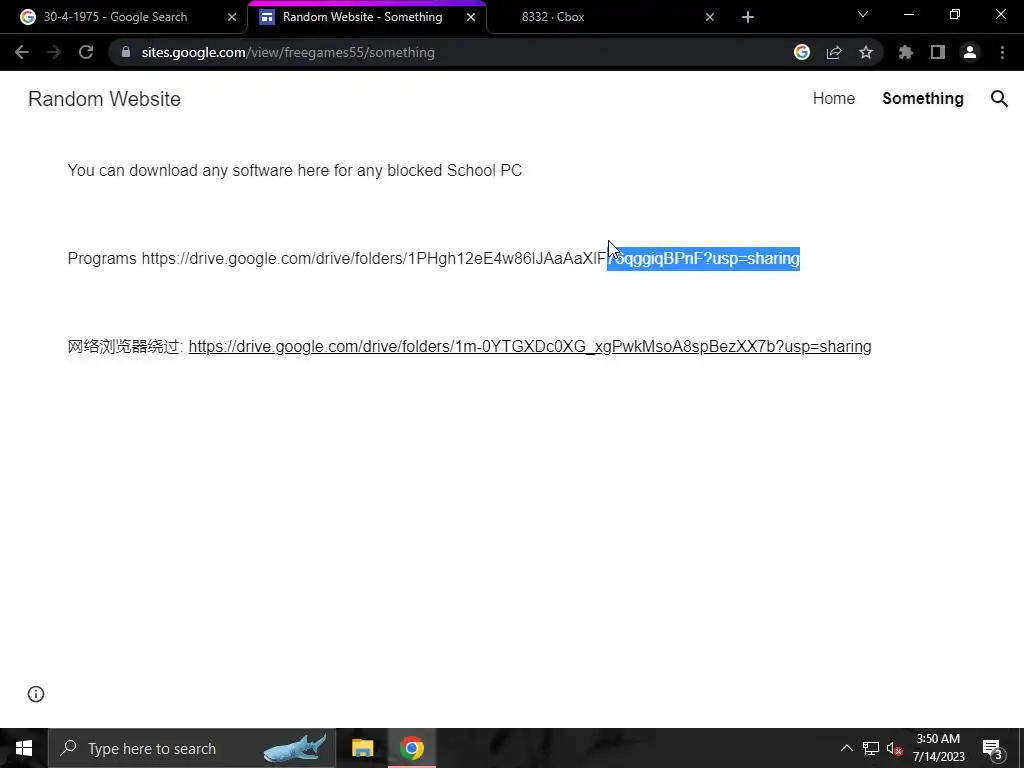Click the whale shark search highlight image

point(295,748)
